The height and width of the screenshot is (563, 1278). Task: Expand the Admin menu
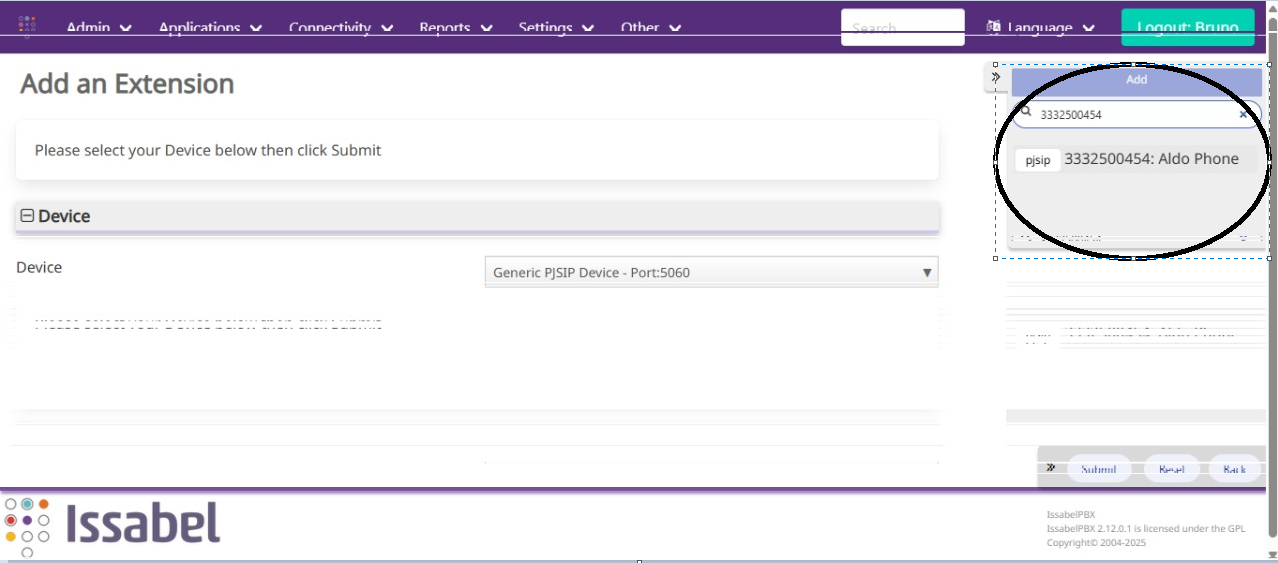tap(99, 28)
